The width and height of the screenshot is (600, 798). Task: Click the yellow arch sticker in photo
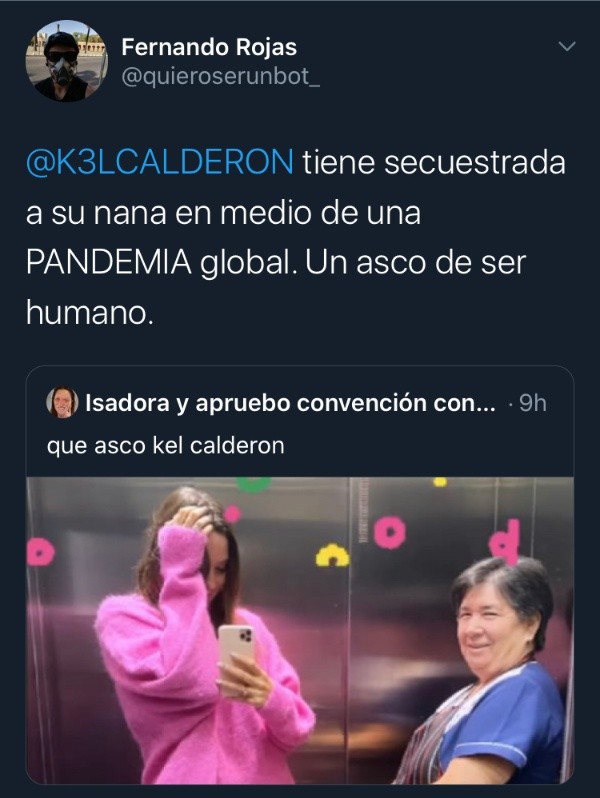[332, 555]
